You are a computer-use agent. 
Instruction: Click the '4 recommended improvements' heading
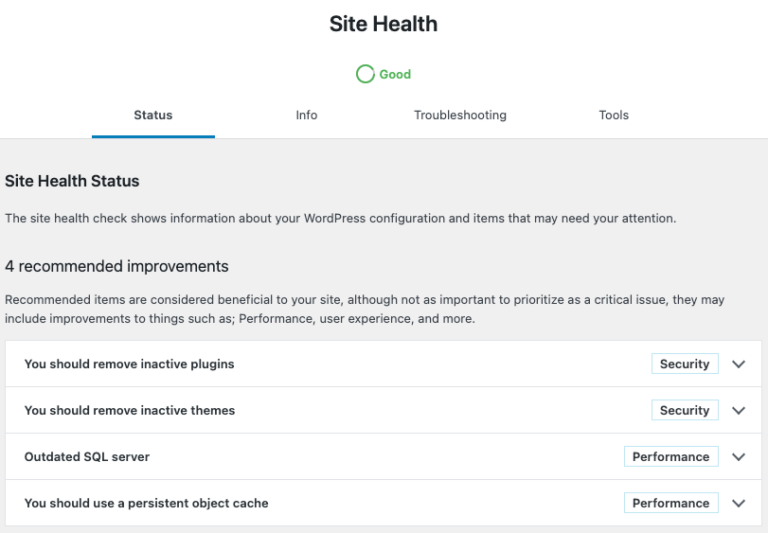click(117, 266)
